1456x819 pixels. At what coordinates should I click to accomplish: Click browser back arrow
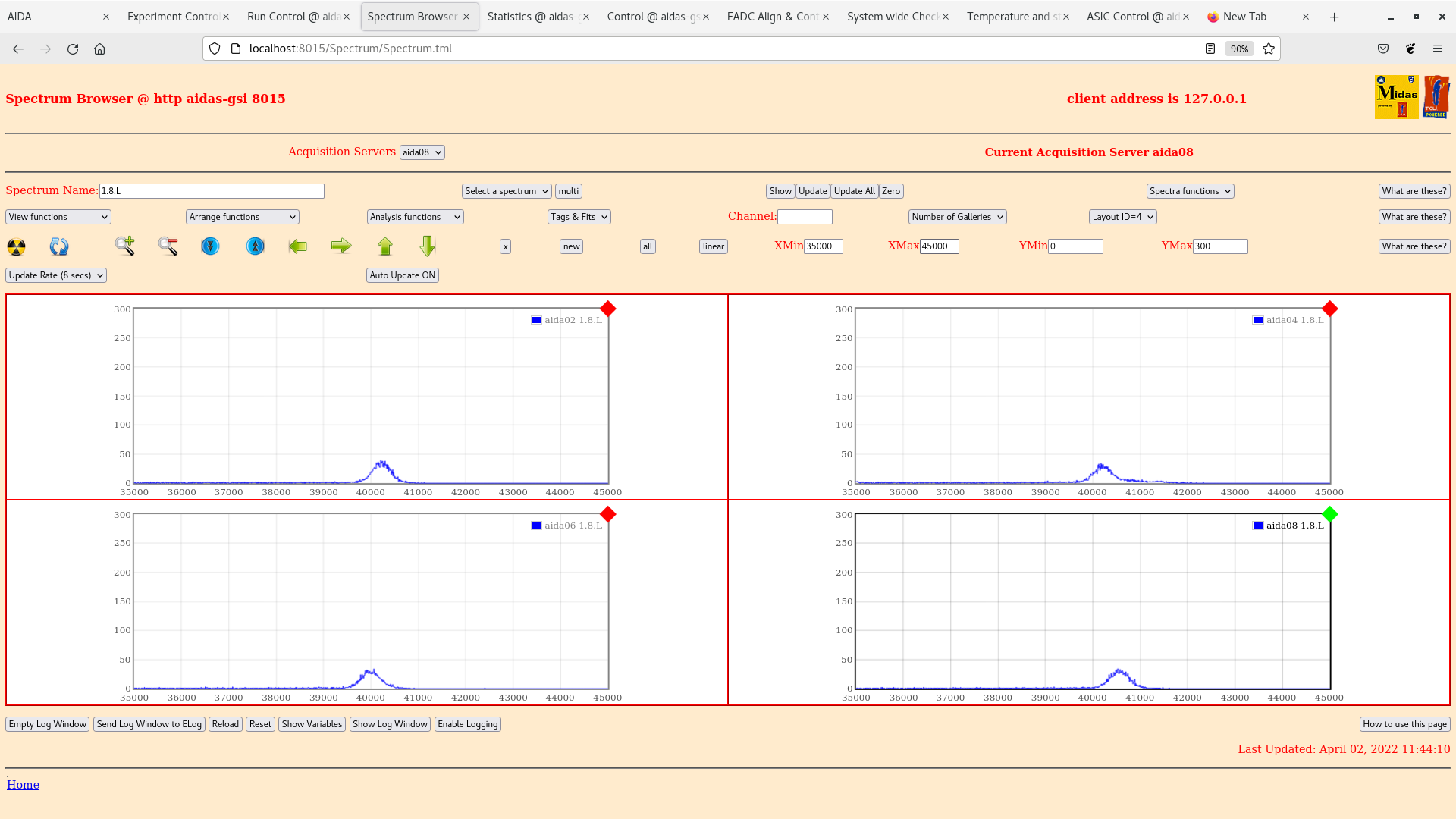tap(18, 49)
